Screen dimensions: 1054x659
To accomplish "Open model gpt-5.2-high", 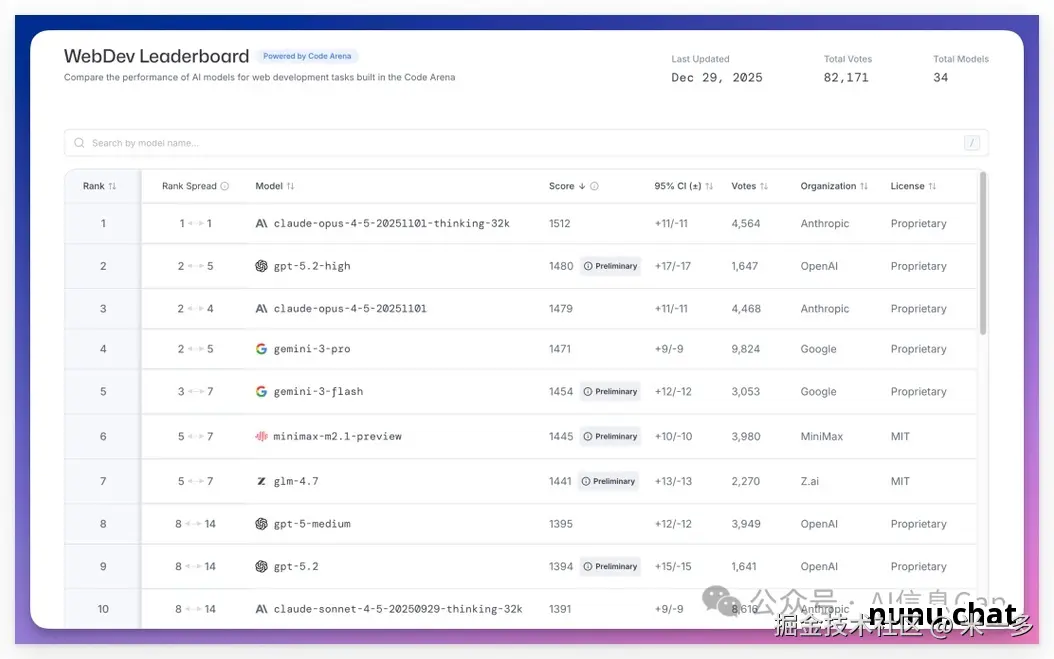I will 312,266.
